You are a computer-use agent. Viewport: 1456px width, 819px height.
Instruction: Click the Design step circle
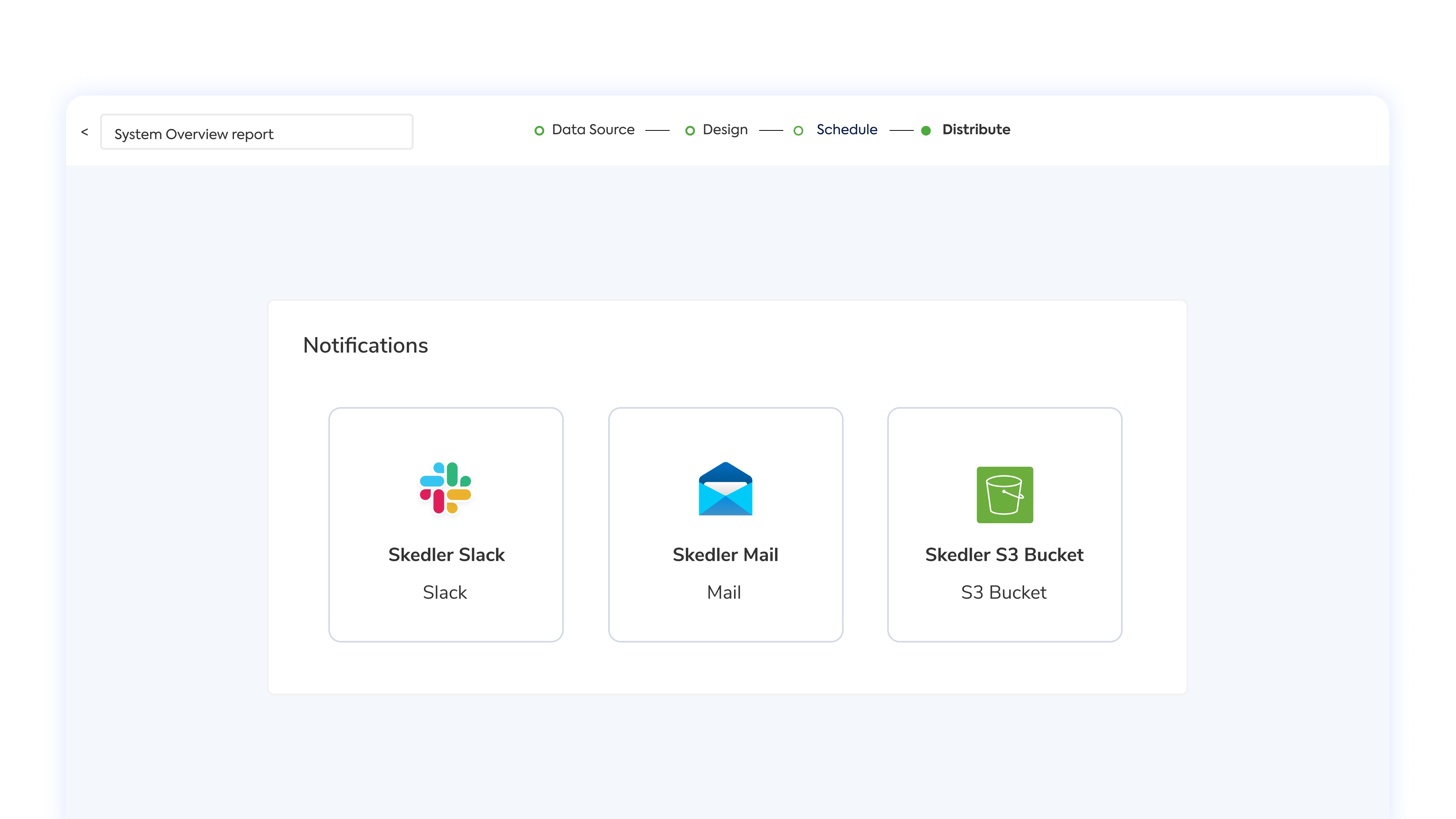pos(690,130)
